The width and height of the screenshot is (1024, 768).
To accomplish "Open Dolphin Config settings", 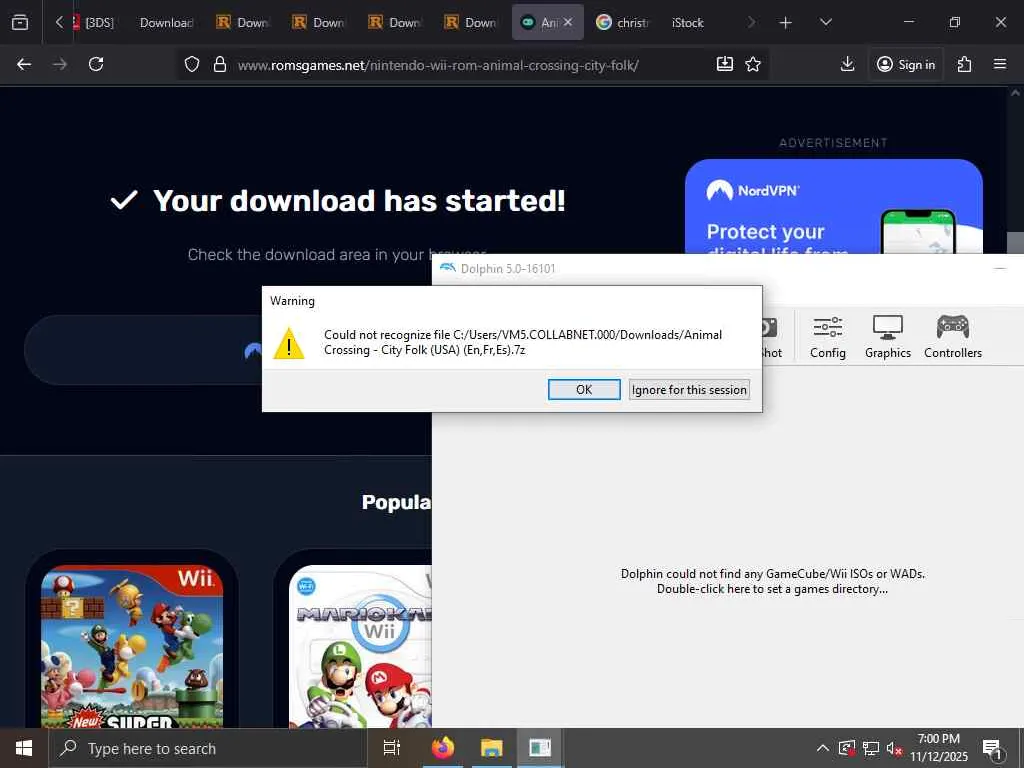I will [827, 337].
